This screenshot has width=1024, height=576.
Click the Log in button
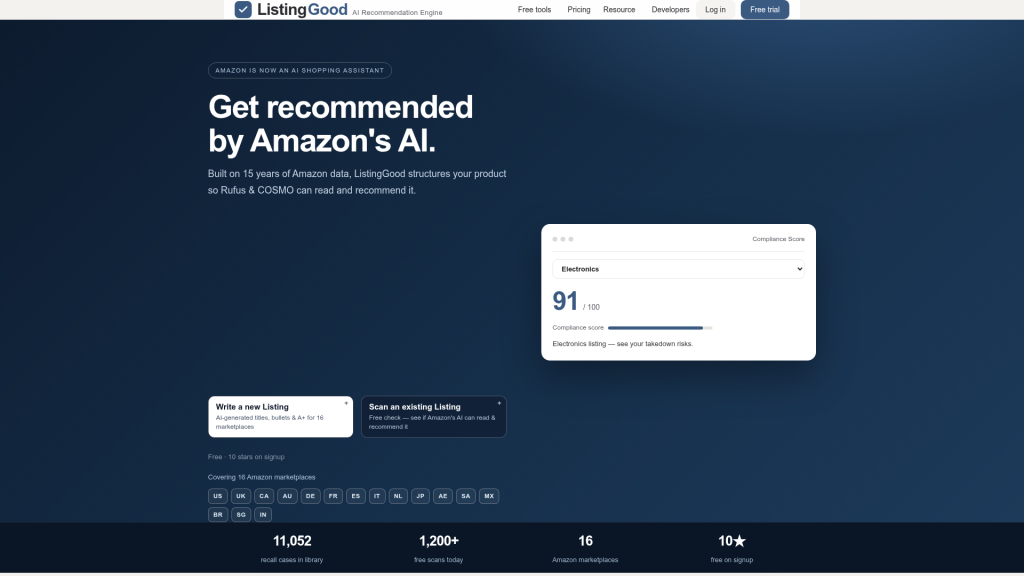(715, 10)
